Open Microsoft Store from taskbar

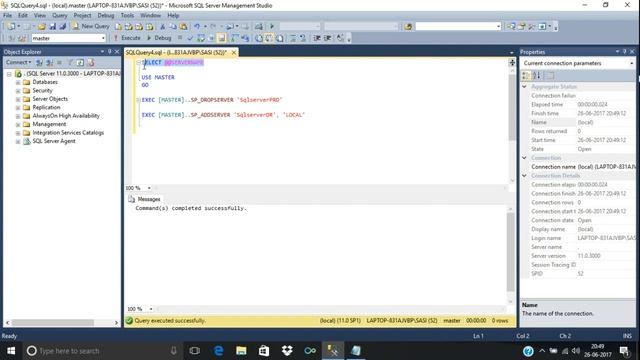click(264, 351)
